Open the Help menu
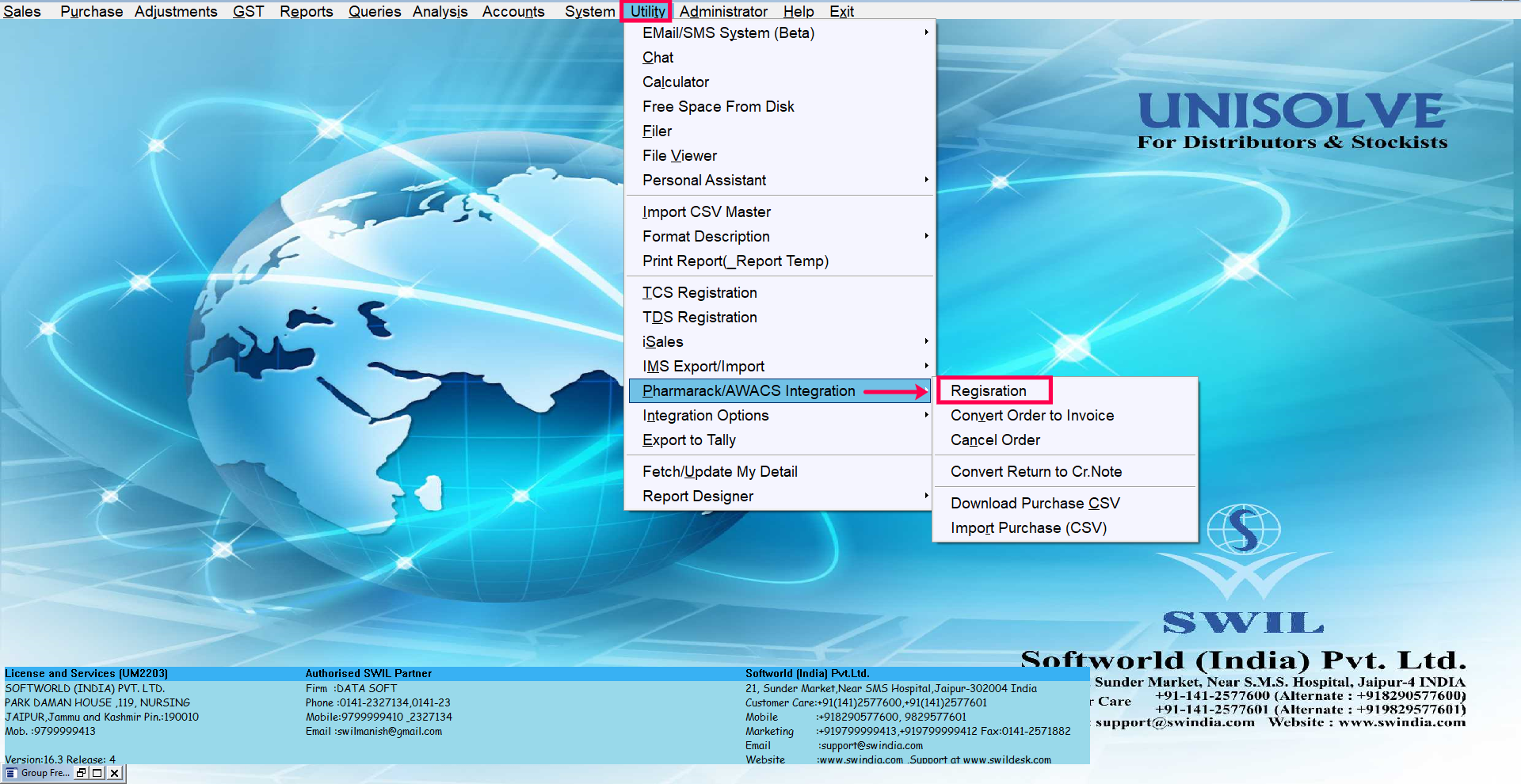 point(799,11)
